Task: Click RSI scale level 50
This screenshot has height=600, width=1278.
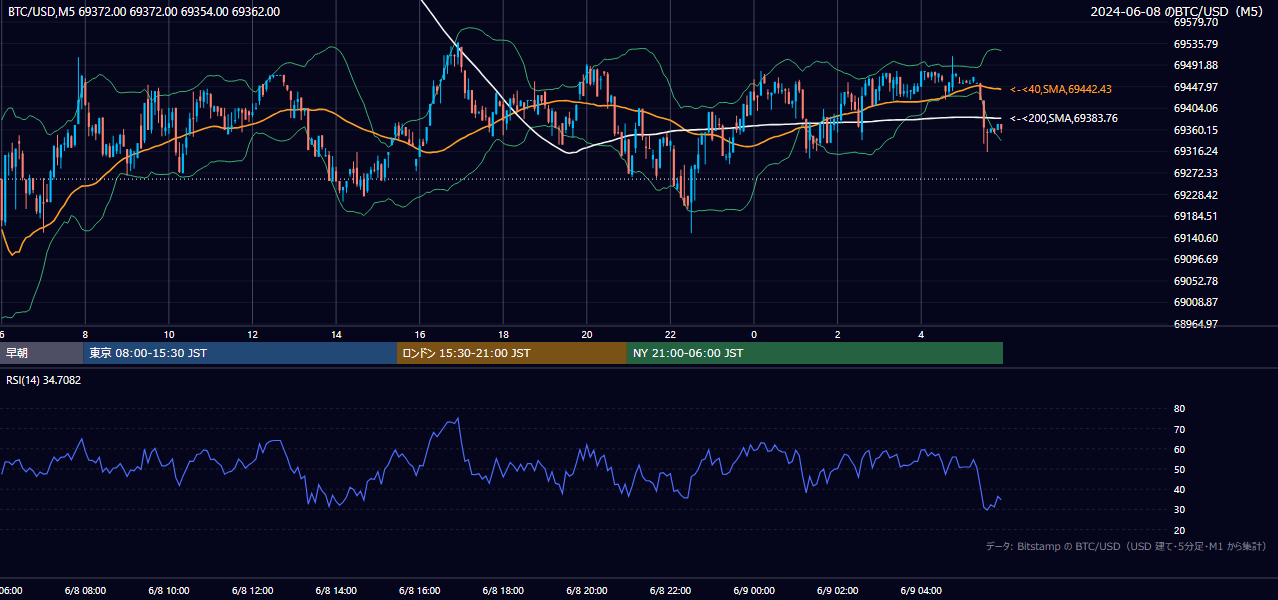Action: click(1180, 469)
